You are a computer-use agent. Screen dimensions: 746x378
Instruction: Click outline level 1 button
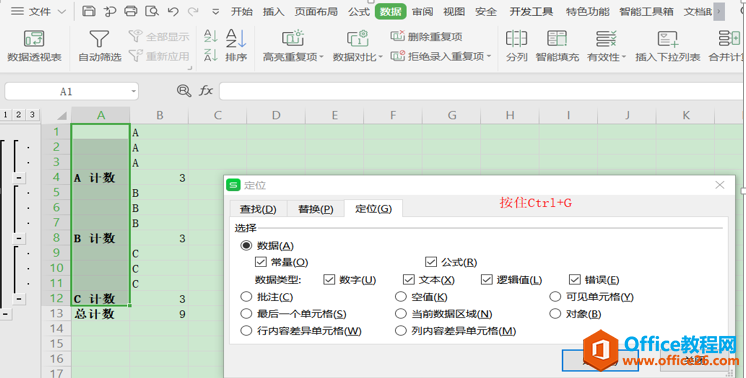click(x=5, y=115)
